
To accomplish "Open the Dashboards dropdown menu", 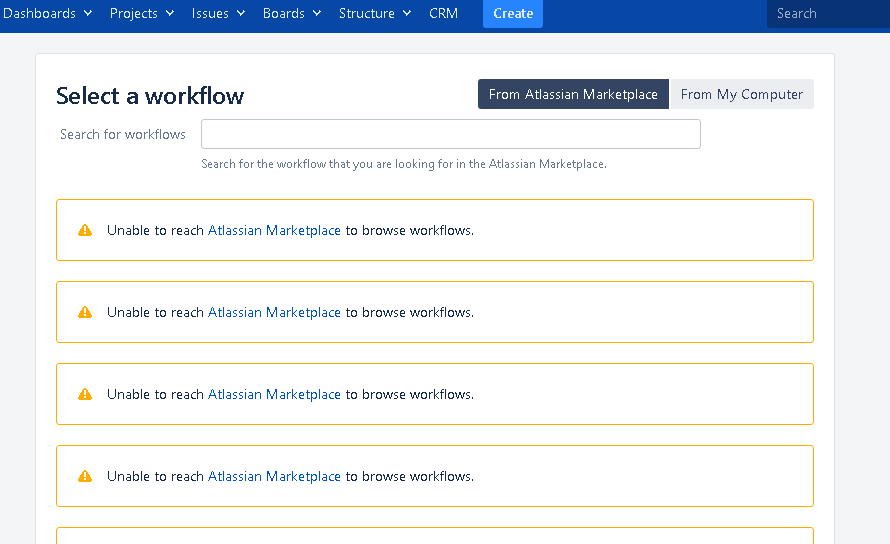I will coord(47,13).
